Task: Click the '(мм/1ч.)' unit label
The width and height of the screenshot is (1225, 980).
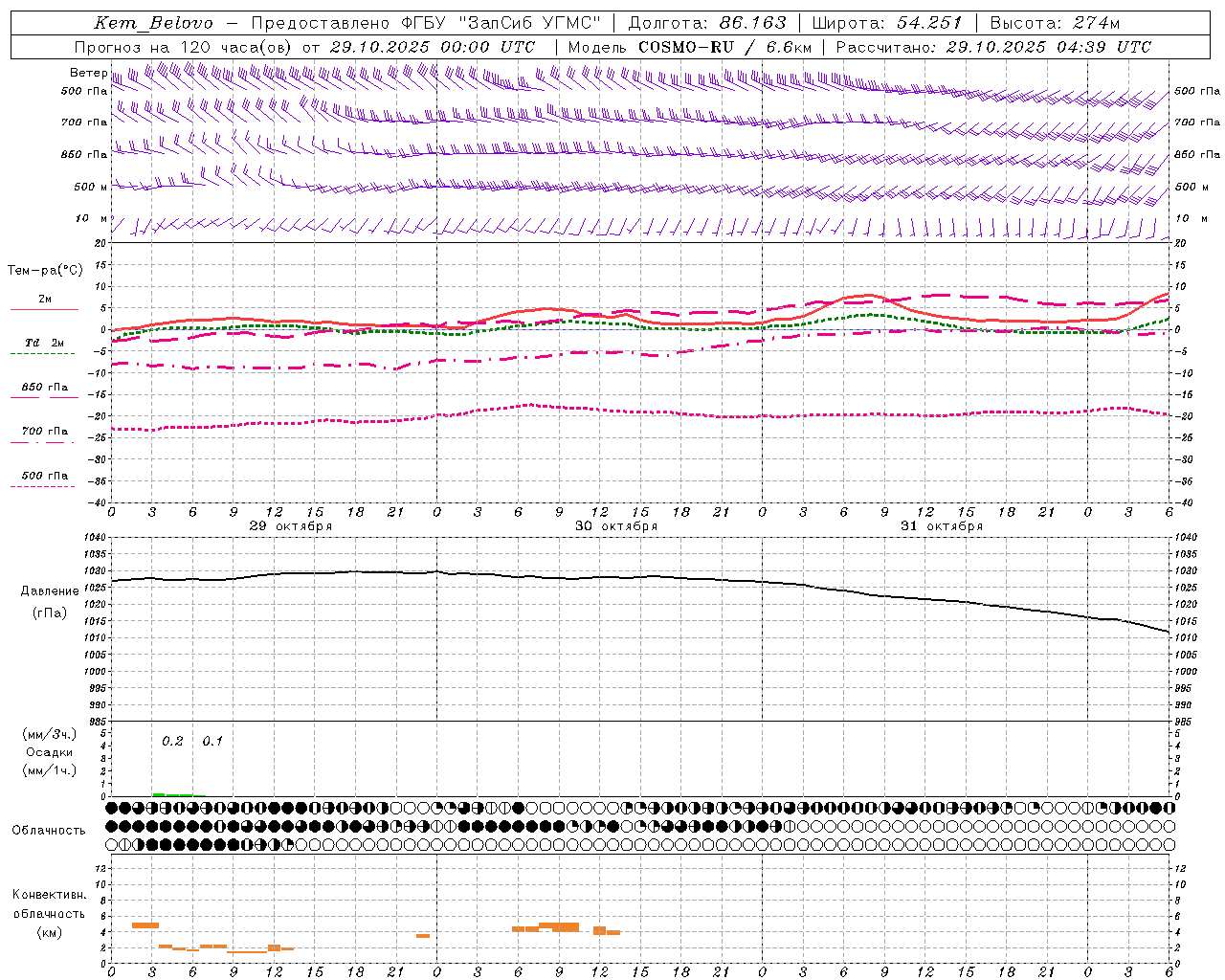Action: click(50, 770)
